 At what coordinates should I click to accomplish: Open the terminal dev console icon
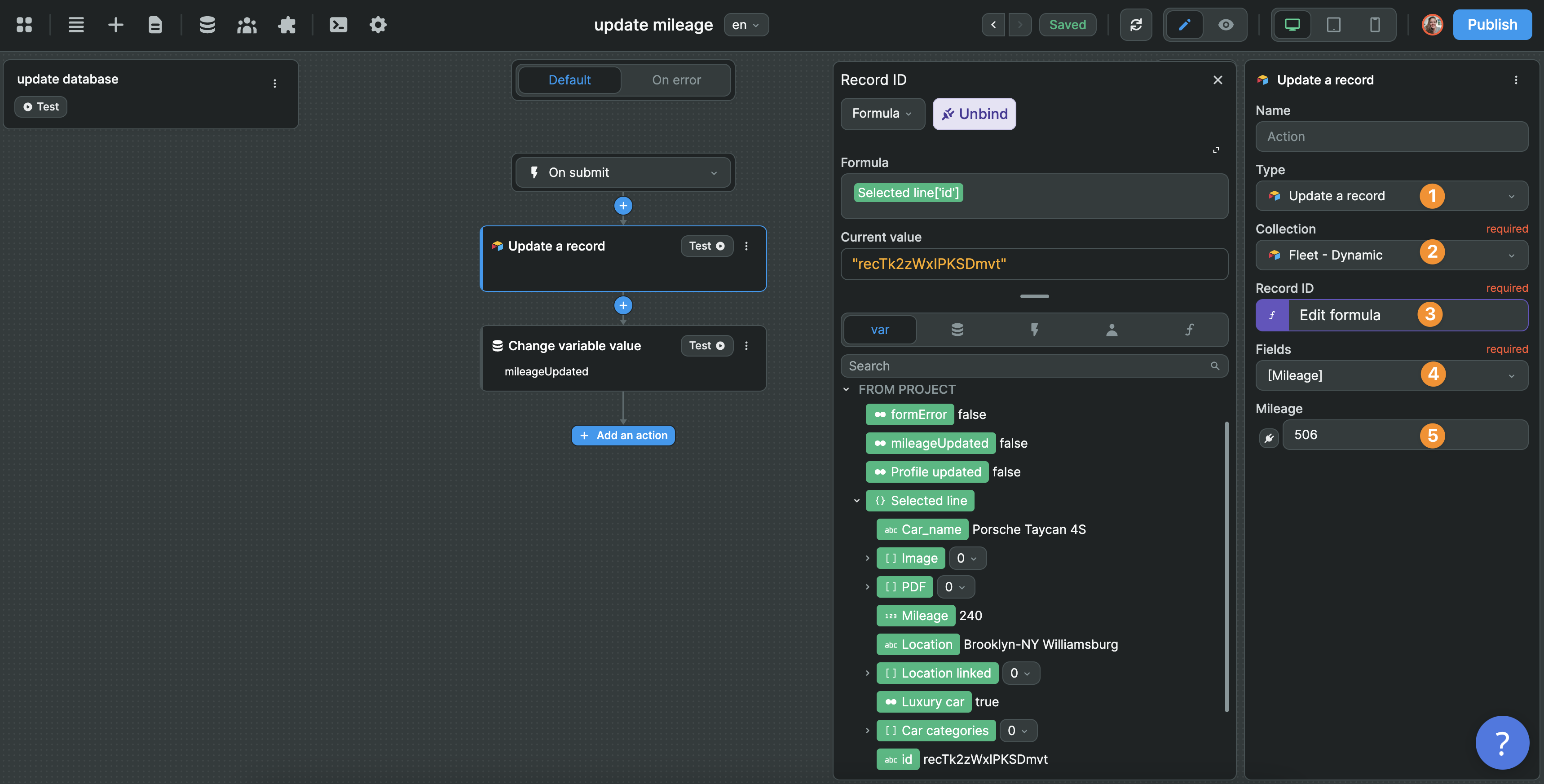(x=338, y=25)
